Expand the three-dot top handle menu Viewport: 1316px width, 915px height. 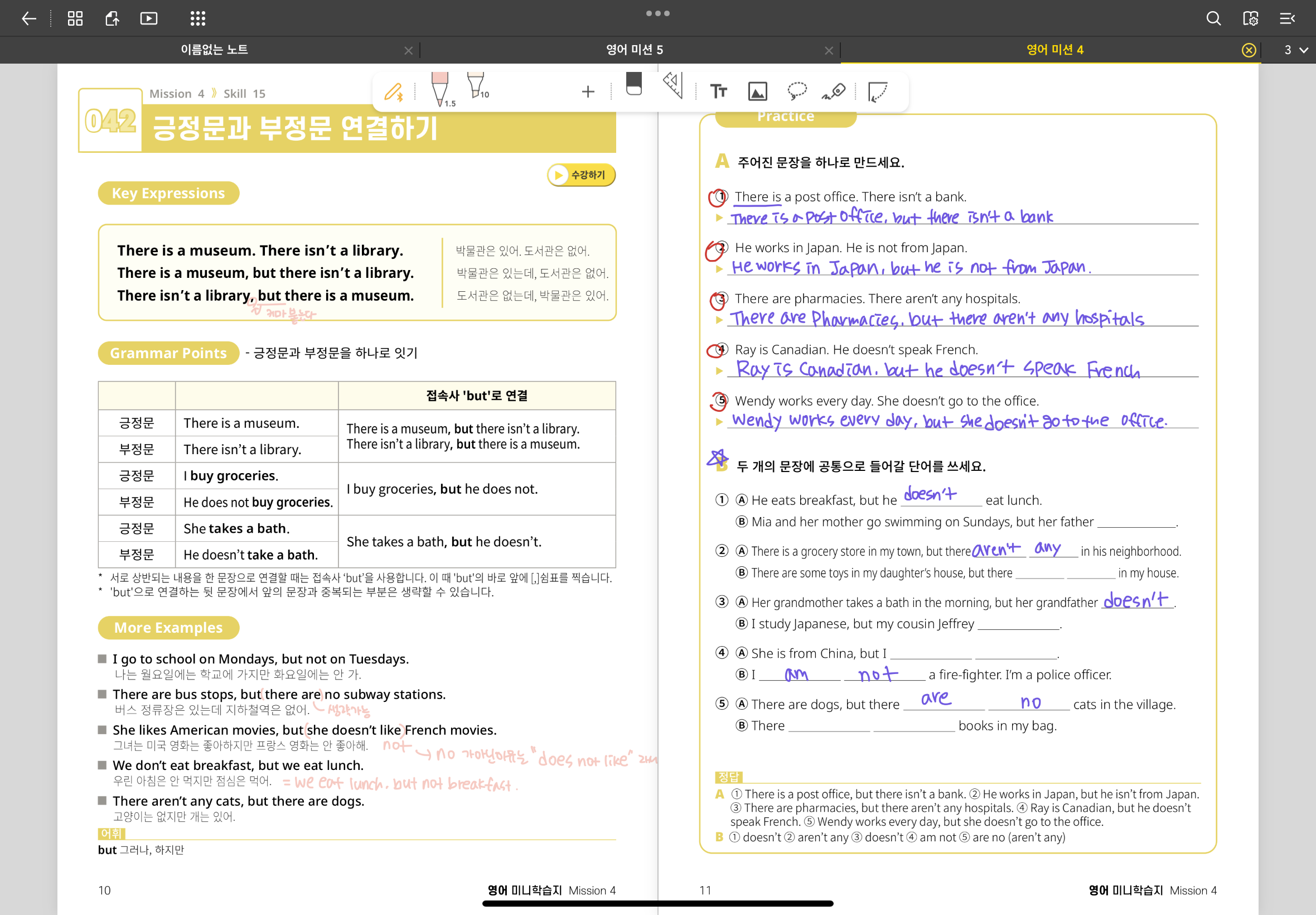(x=657, y=13)
